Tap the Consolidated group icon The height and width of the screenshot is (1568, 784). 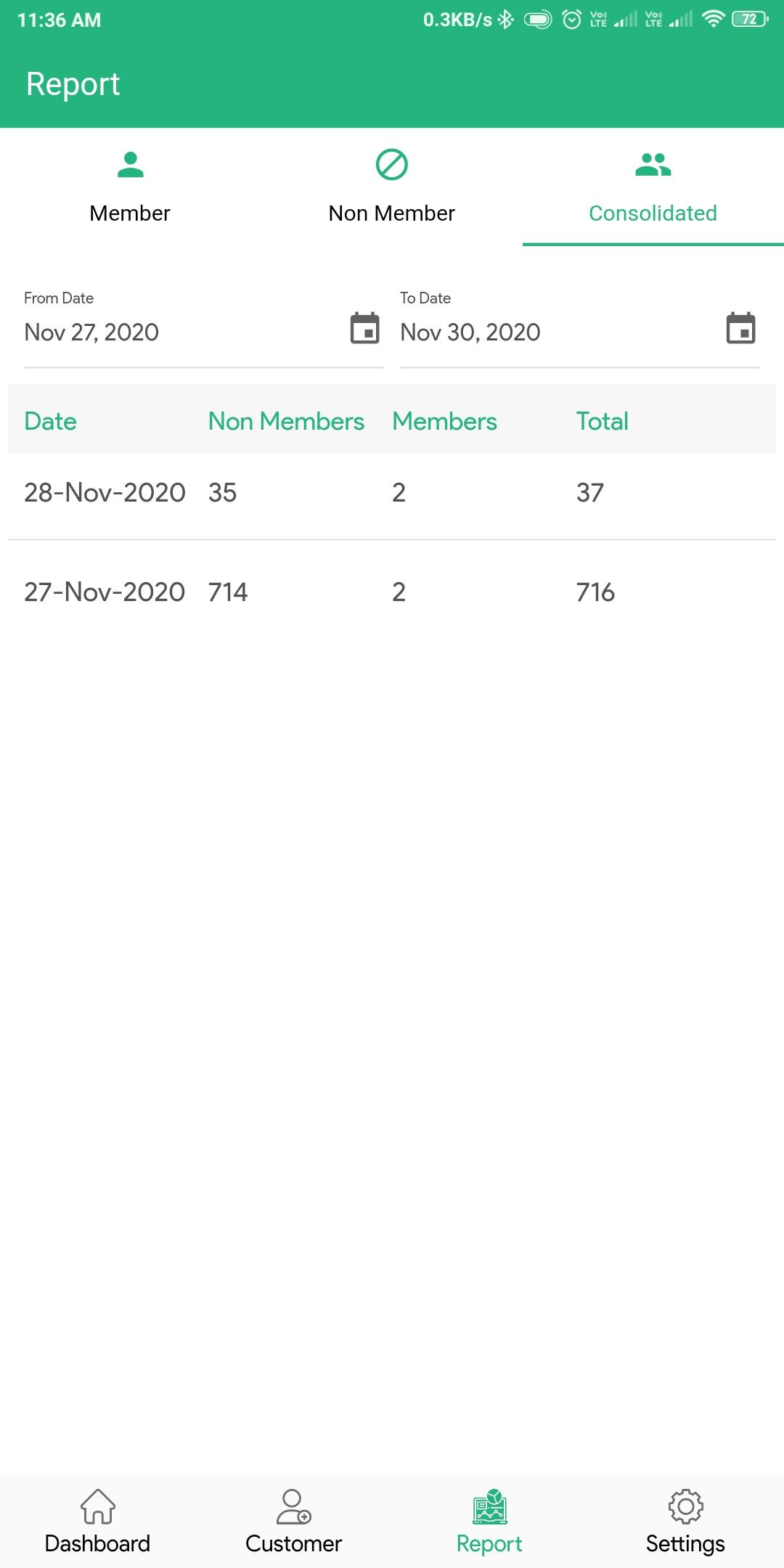(653, 165)
